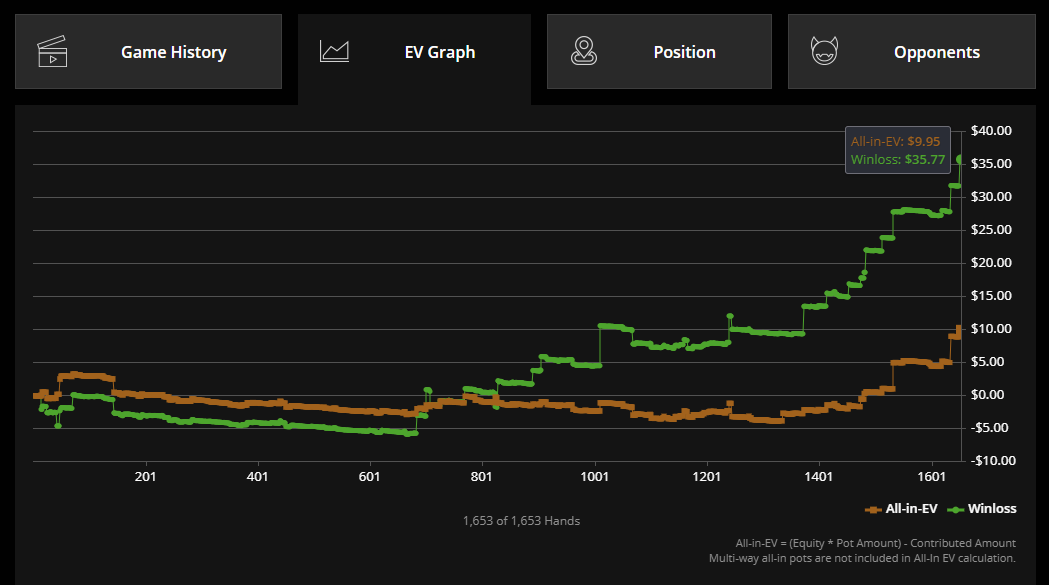1049x585 pixels.
Task: Click the 201 x-axis label
Action: (145, 477)
